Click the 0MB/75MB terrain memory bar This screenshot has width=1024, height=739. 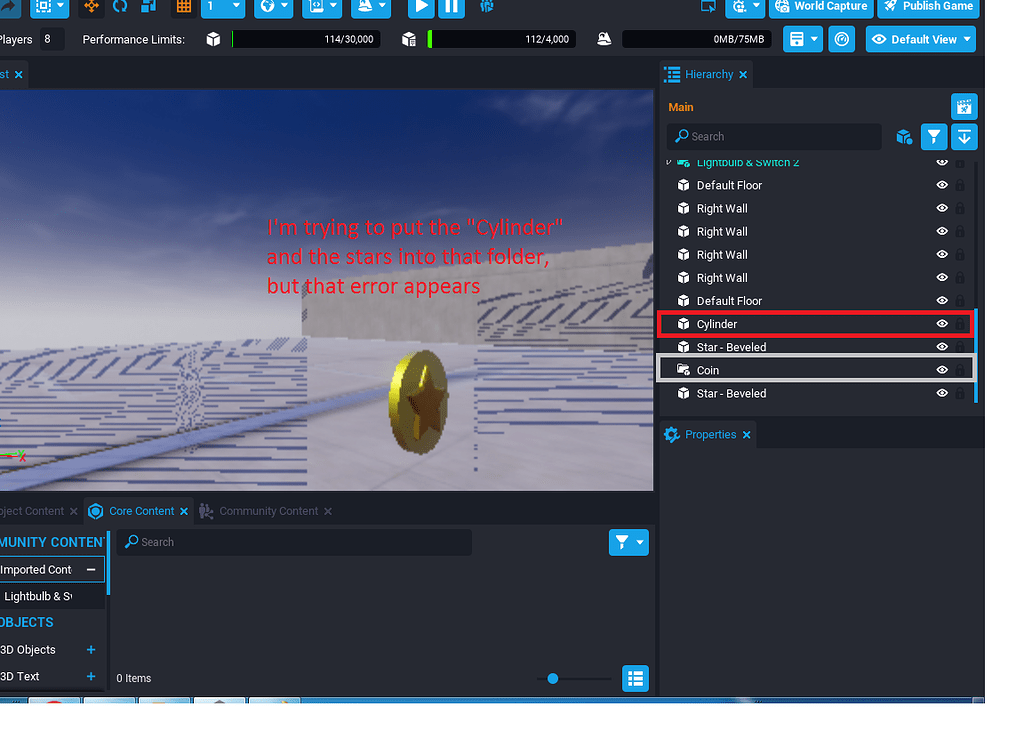(697, 39)
